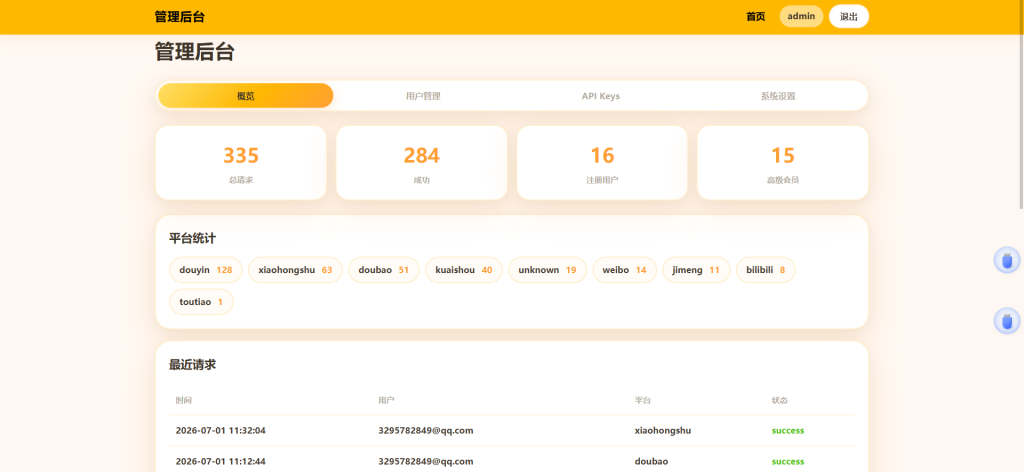This screenshot has width=1024, height=472.
Task: Click the 最近请求 section heading
Action: click(193, 364)
